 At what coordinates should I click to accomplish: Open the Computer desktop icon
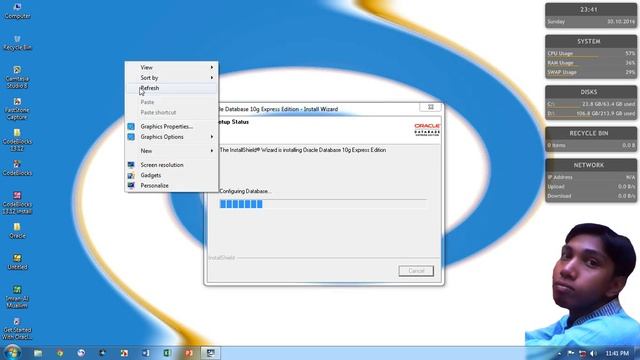17,11
